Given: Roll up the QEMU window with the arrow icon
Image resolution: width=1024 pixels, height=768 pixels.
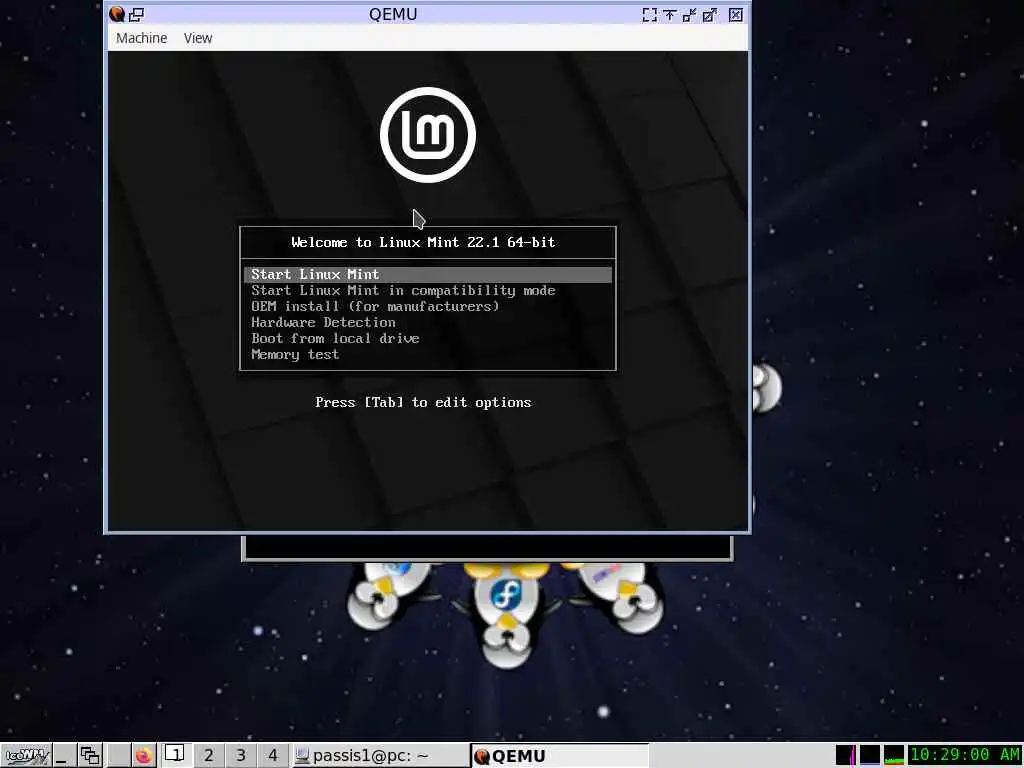Looking at the screenshot, I should (669, 14).
